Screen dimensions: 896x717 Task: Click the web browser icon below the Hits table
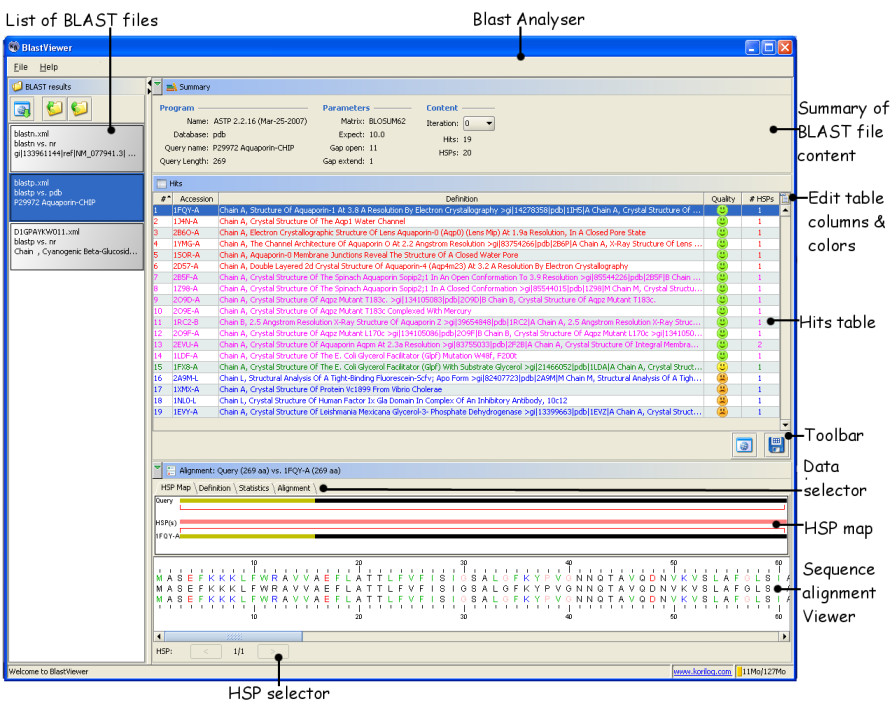point(744,445)
